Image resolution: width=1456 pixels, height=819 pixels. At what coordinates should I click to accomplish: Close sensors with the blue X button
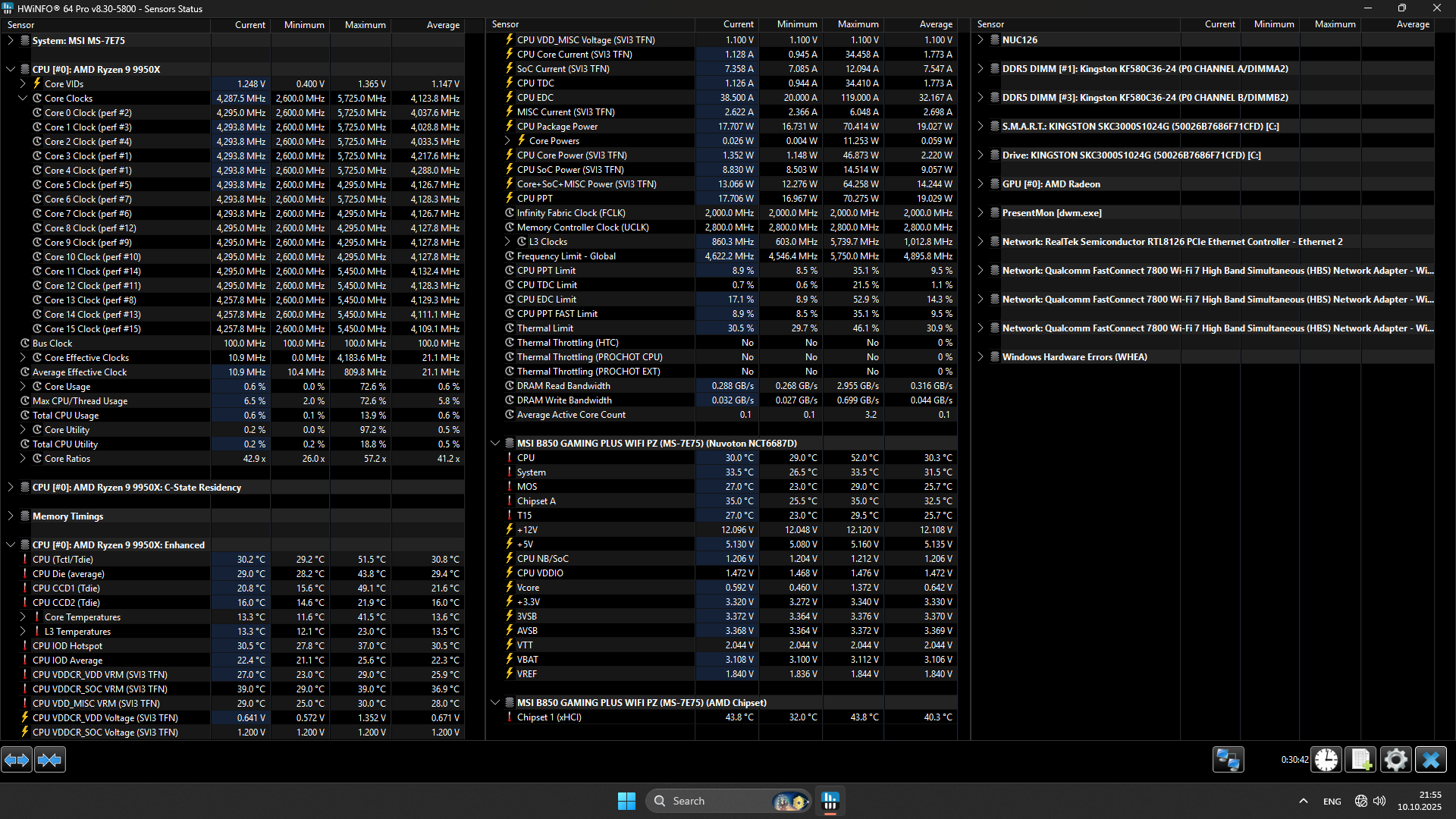tap(1431, 759)
